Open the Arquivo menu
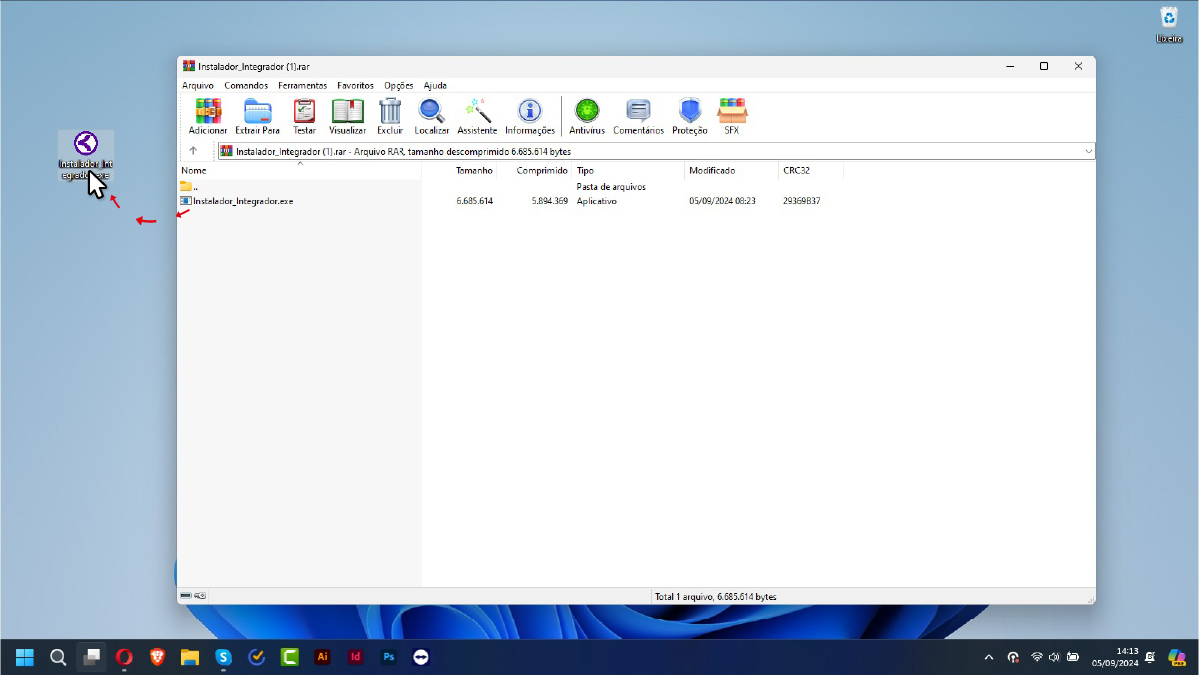Image resolution: width=1199 pixels, height=675 pixels. pyautogui.click(x=198, y=86)
